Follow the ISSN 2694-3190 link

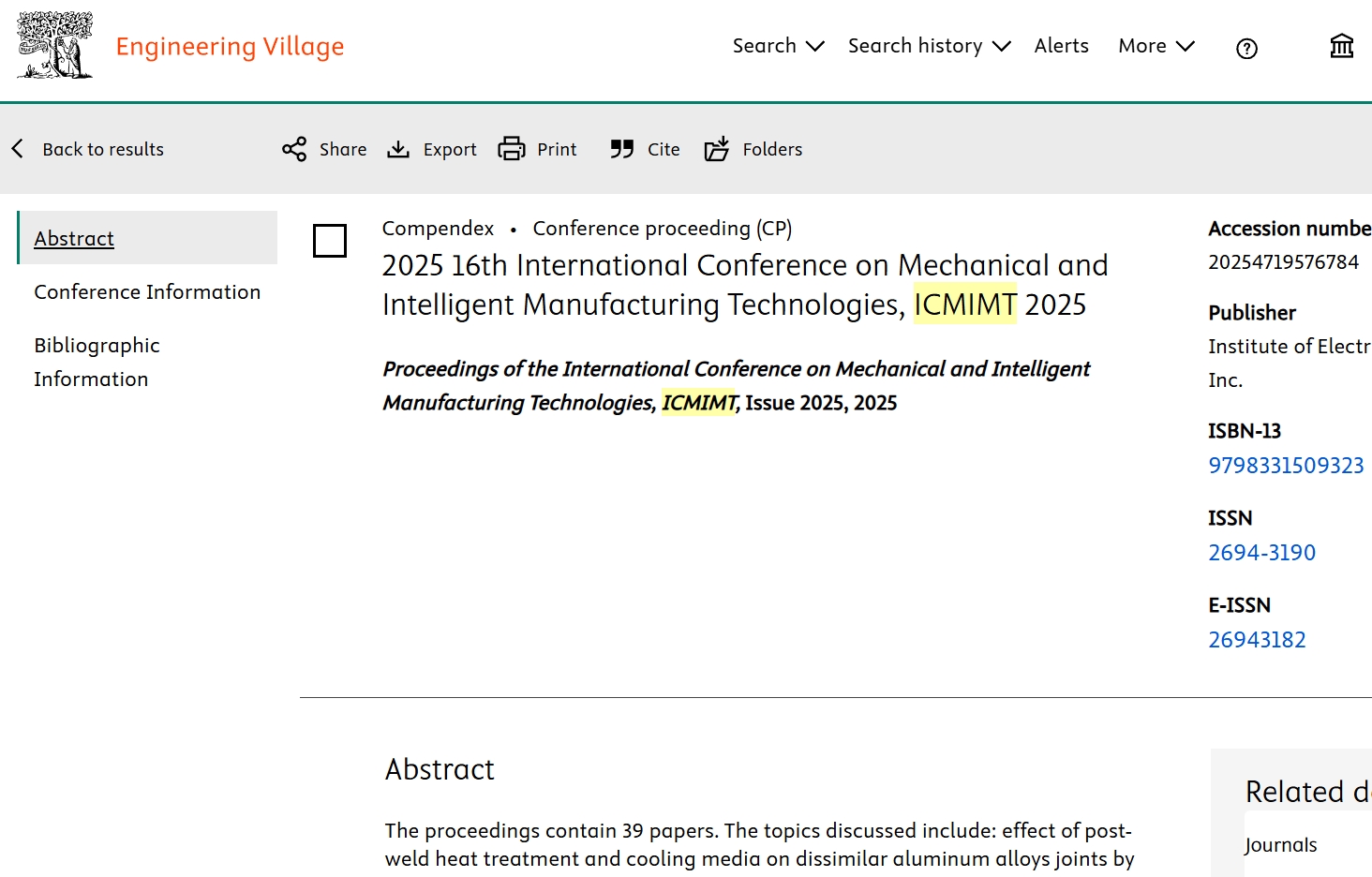(x=1261, y=553)
